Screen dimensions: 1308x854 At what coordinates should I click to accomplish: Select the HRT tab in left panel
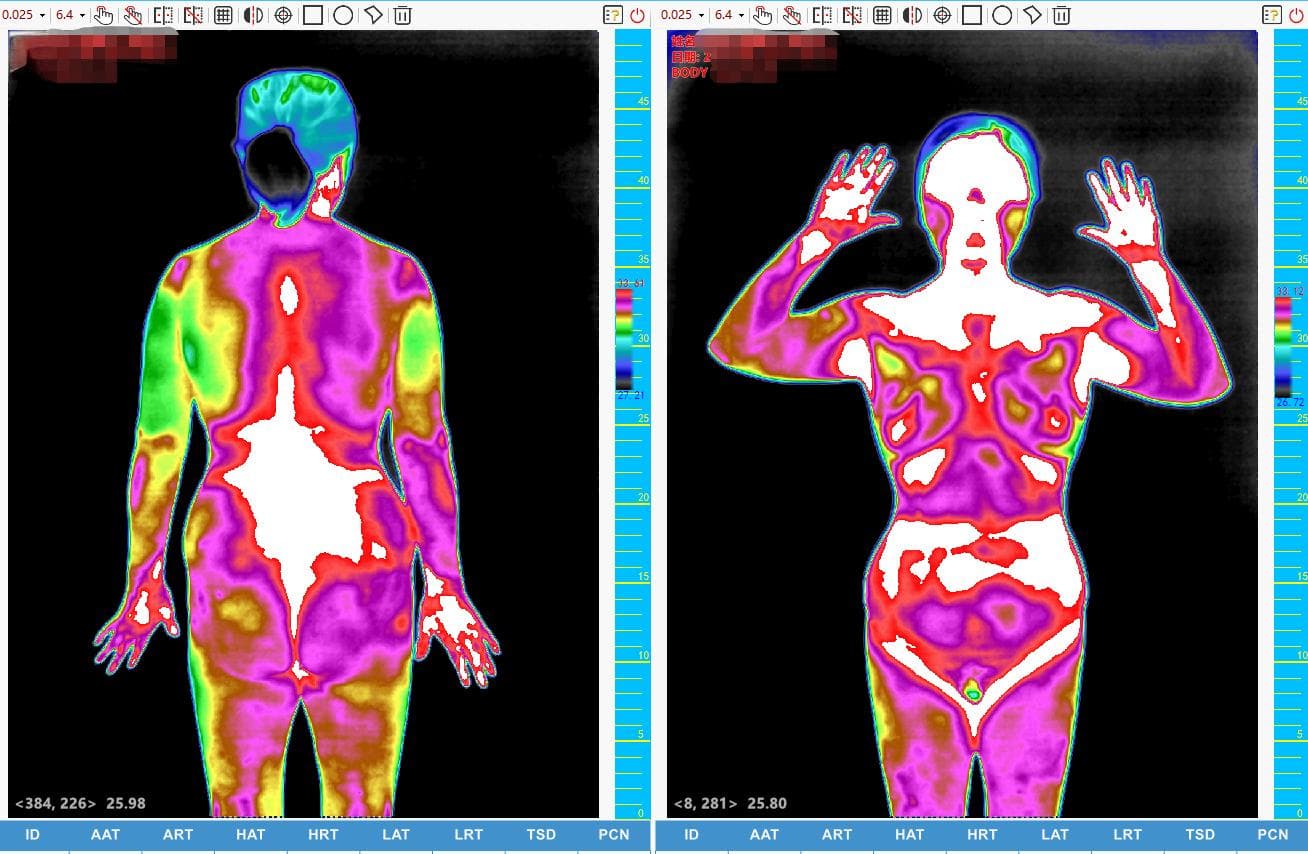[323, 835]
